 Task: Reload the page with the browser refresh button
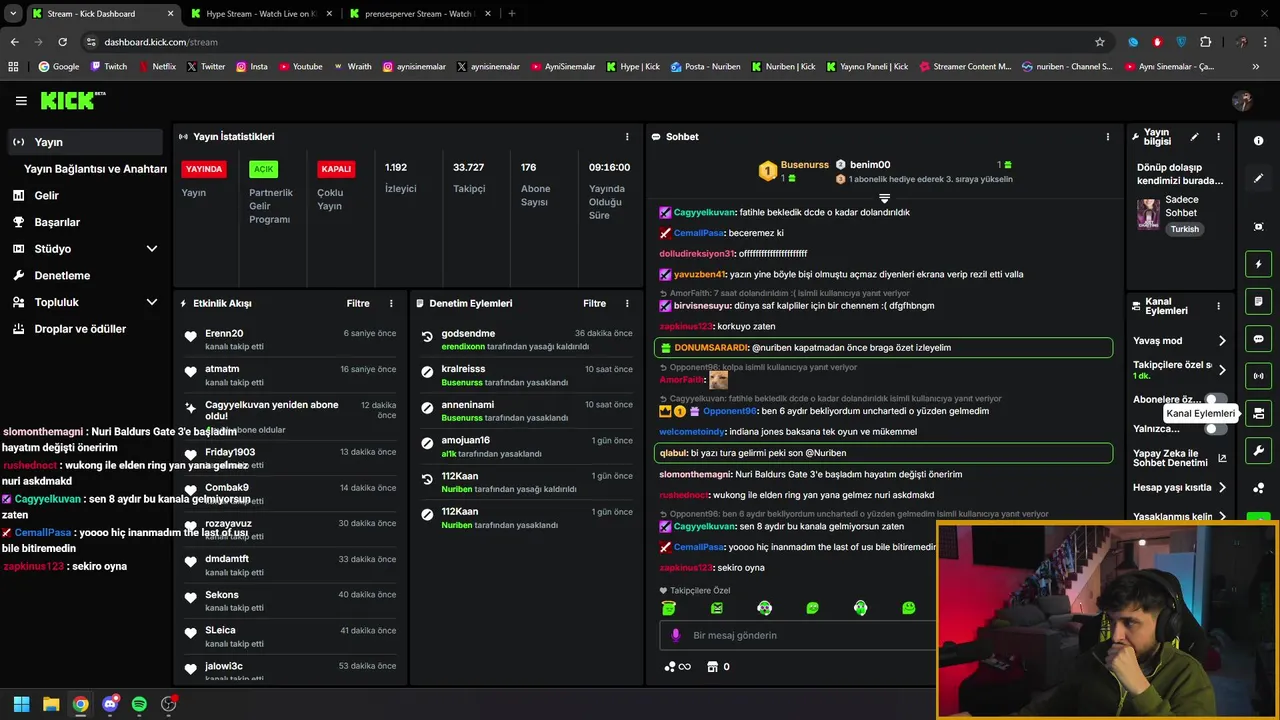(x=62, y=42)
